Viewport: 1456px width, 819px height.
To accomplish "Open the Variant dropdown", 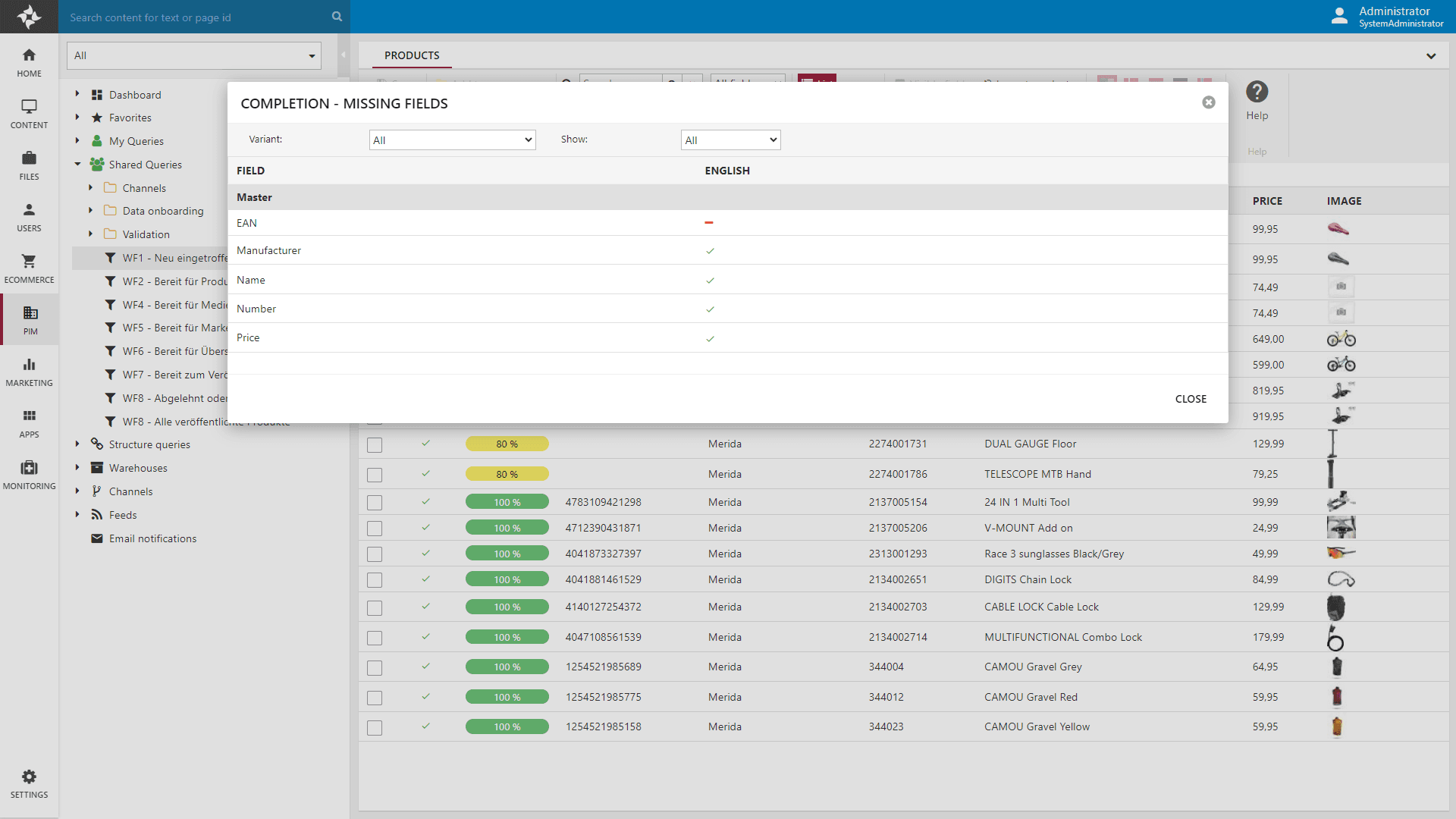I will click(x=452, y=140).
